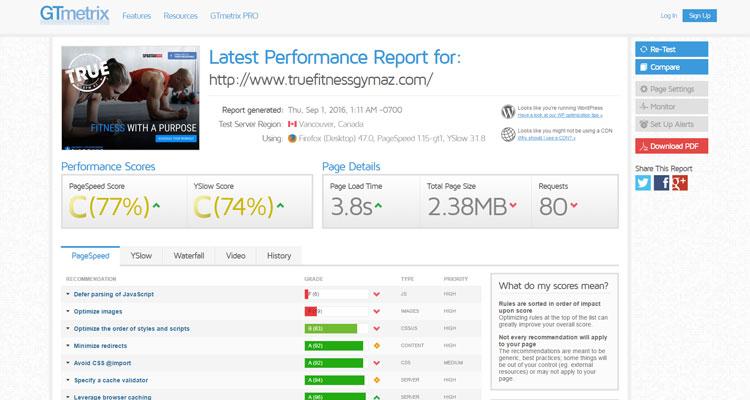
Task: Click the WordPress logo icon
Action: click(x=508, y=111)
